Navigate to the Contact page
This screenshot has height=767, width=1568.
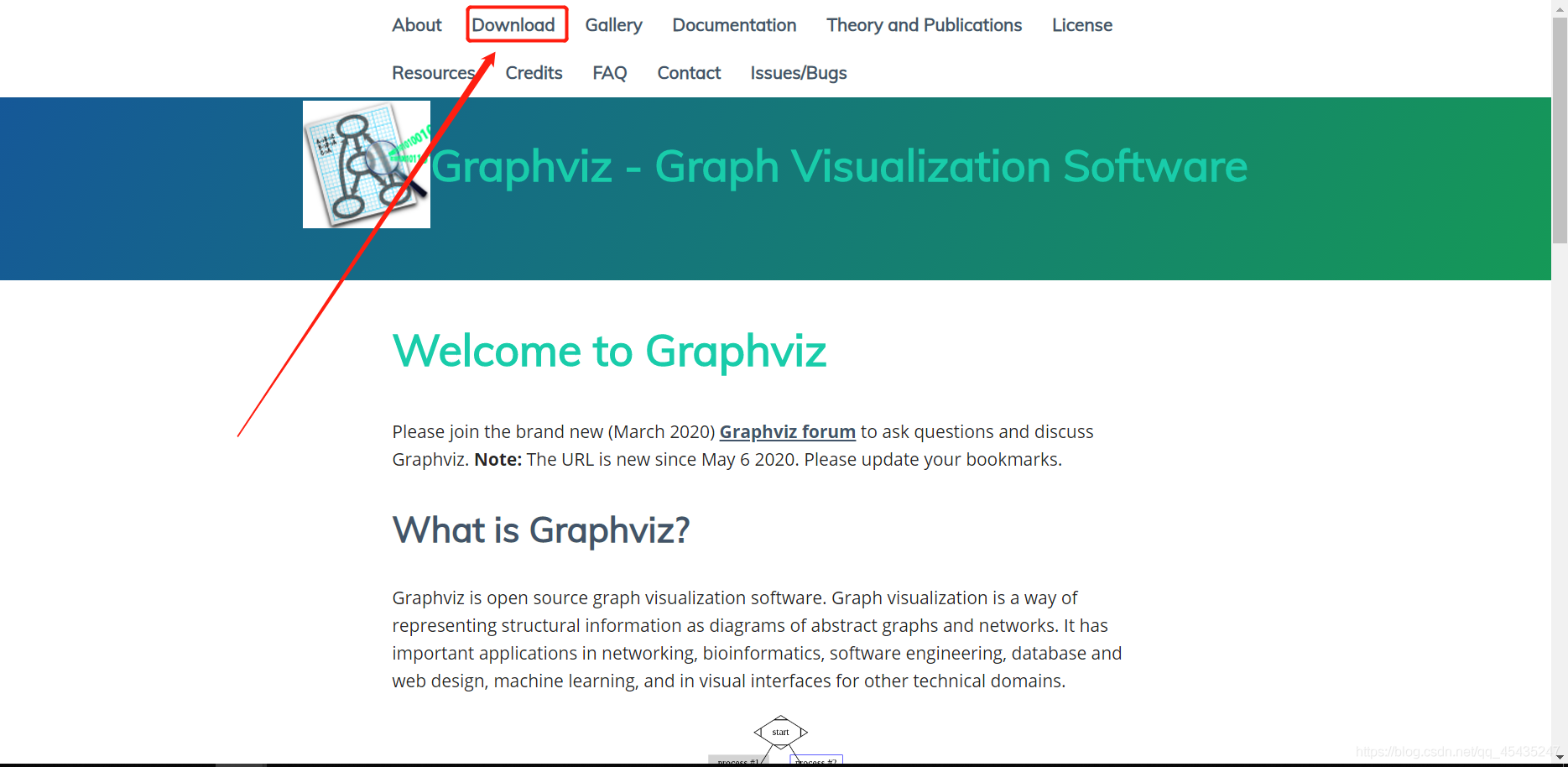(688, 73)
